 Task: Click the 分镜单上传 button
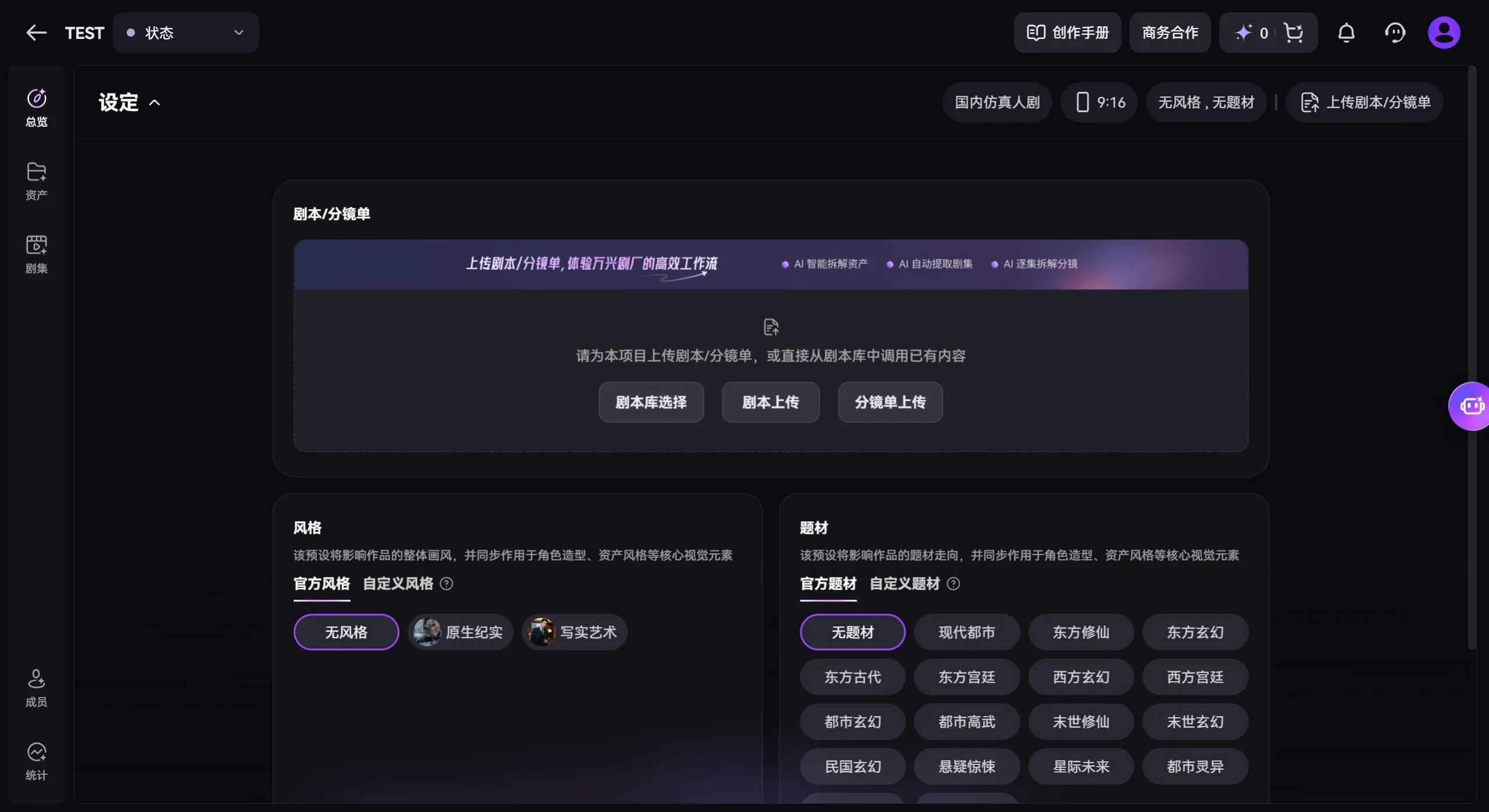[890, 402]
